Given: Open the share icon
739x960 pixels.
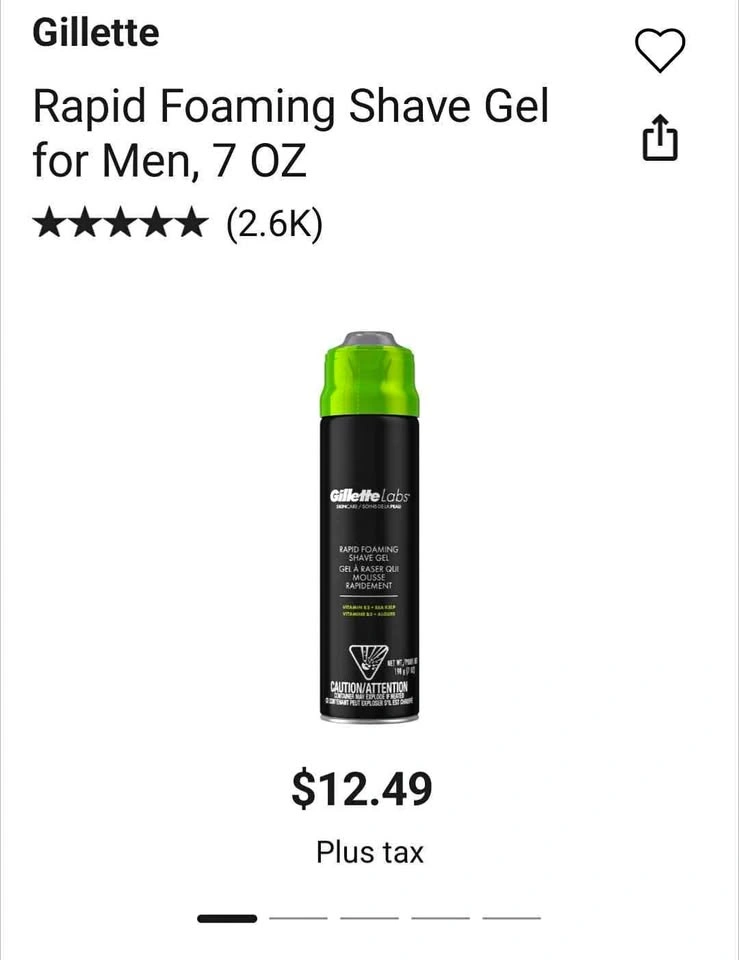Looking at the screenshot, I should point(660,137).
